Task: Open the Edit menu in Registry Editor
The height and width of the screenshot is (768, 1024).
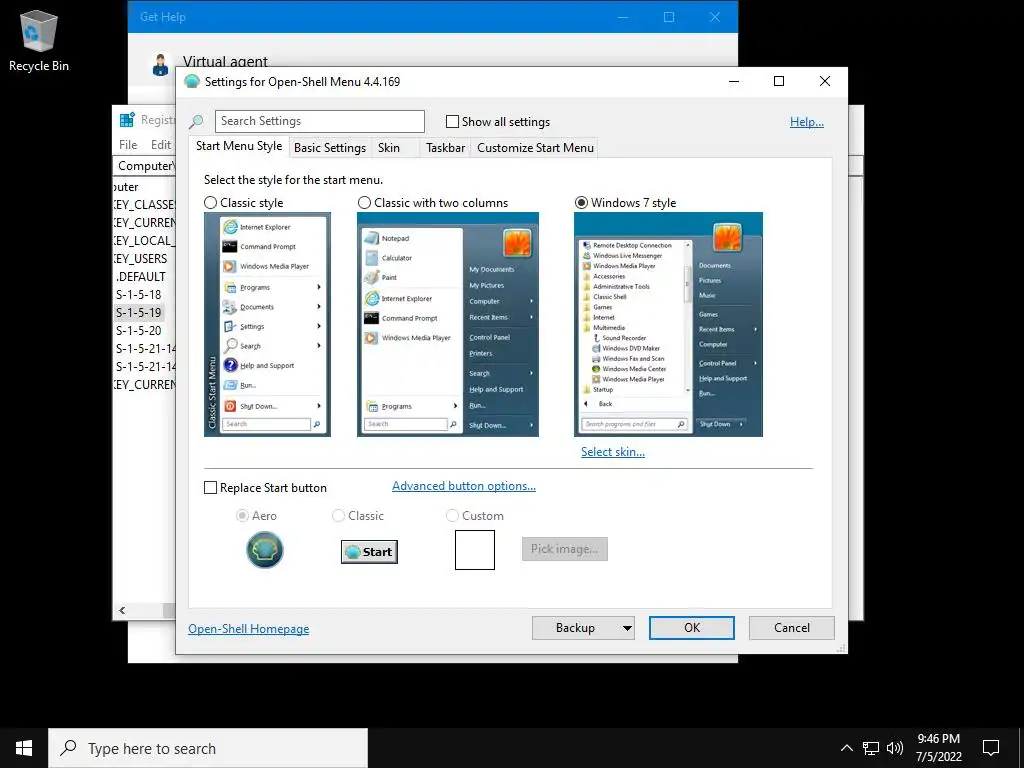Action: coord(161,145)
